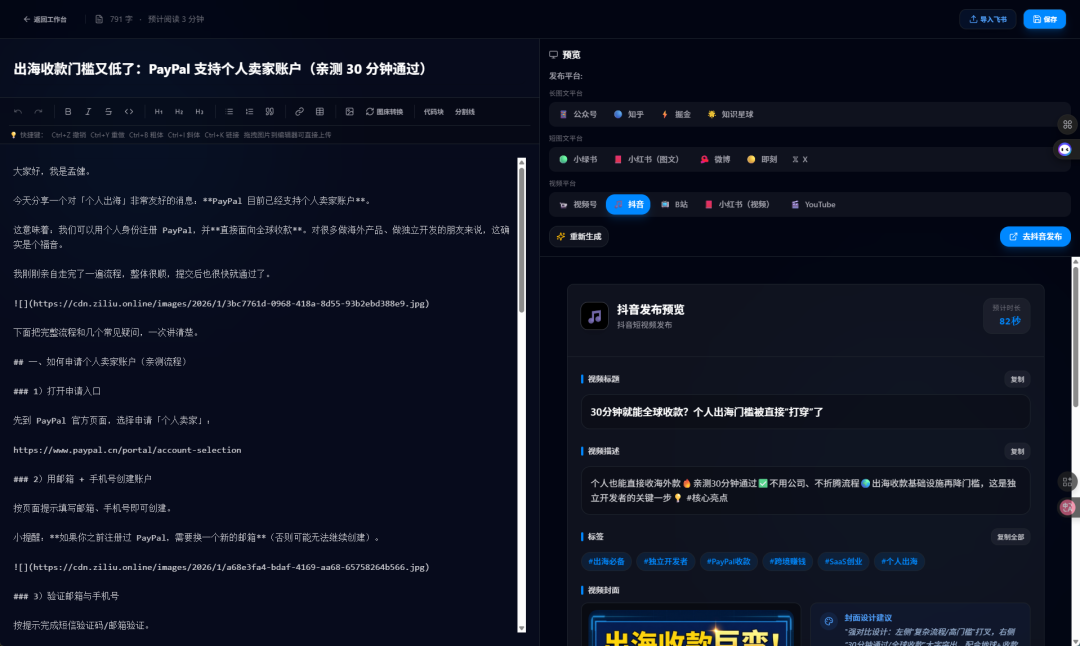Click the 抖音 music note logo icon
Image resolution: width=1080 pixels, height=646 pixels.
coord(594,316)
